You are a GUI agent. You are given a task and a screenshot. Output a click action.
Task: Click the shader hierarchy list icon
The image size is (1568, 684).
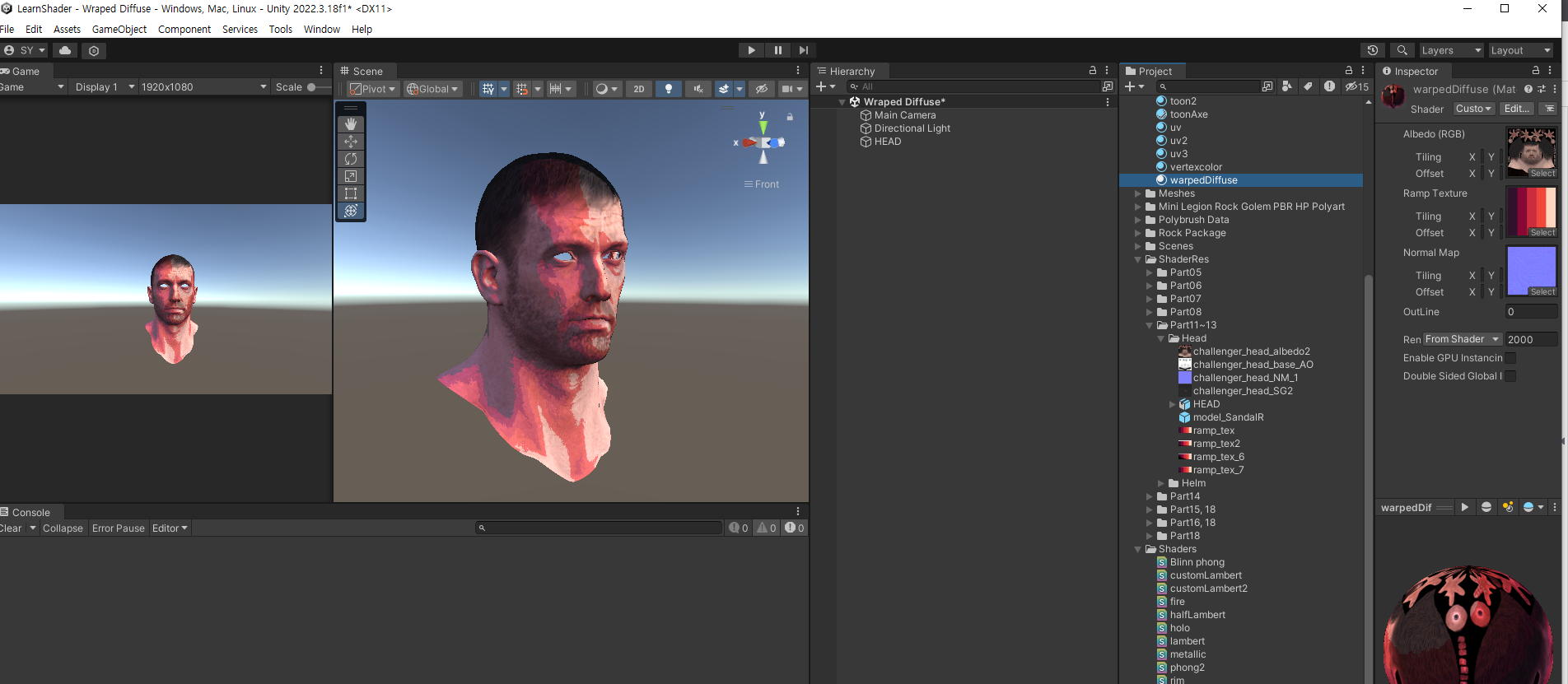(x=1549, y=109)
